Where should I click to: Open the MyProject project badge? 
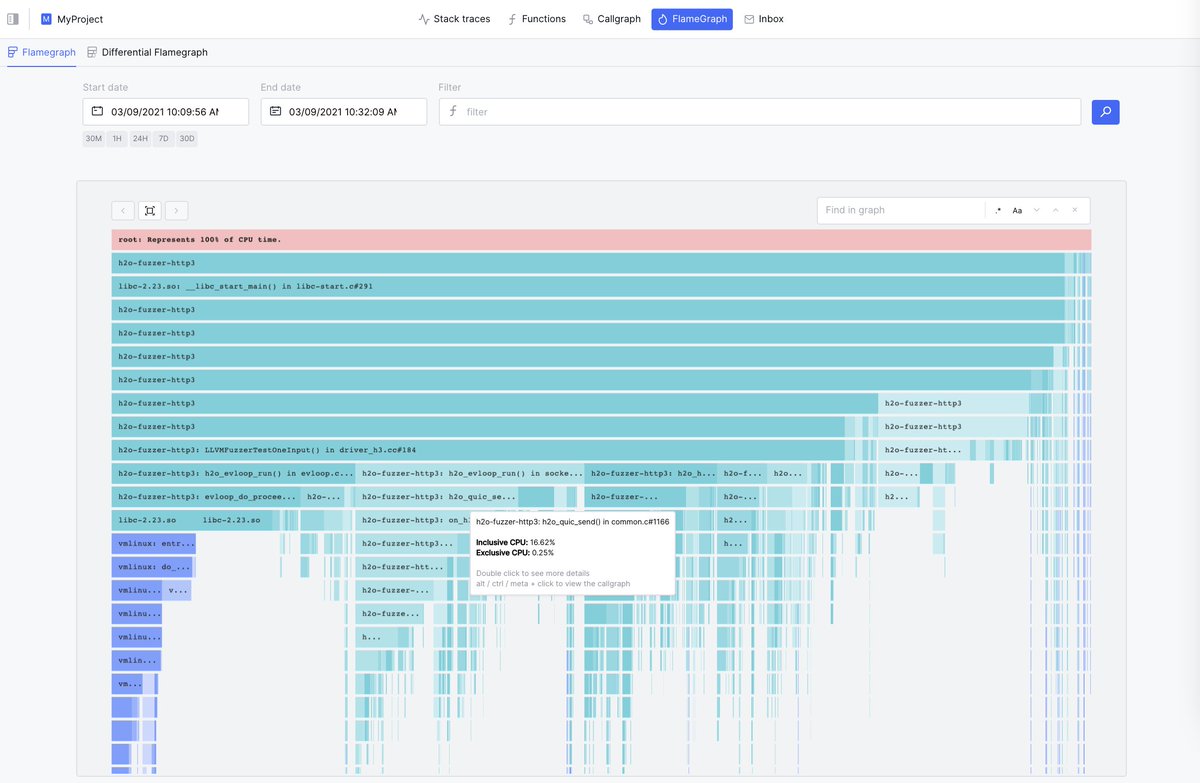tap(46, 19)
